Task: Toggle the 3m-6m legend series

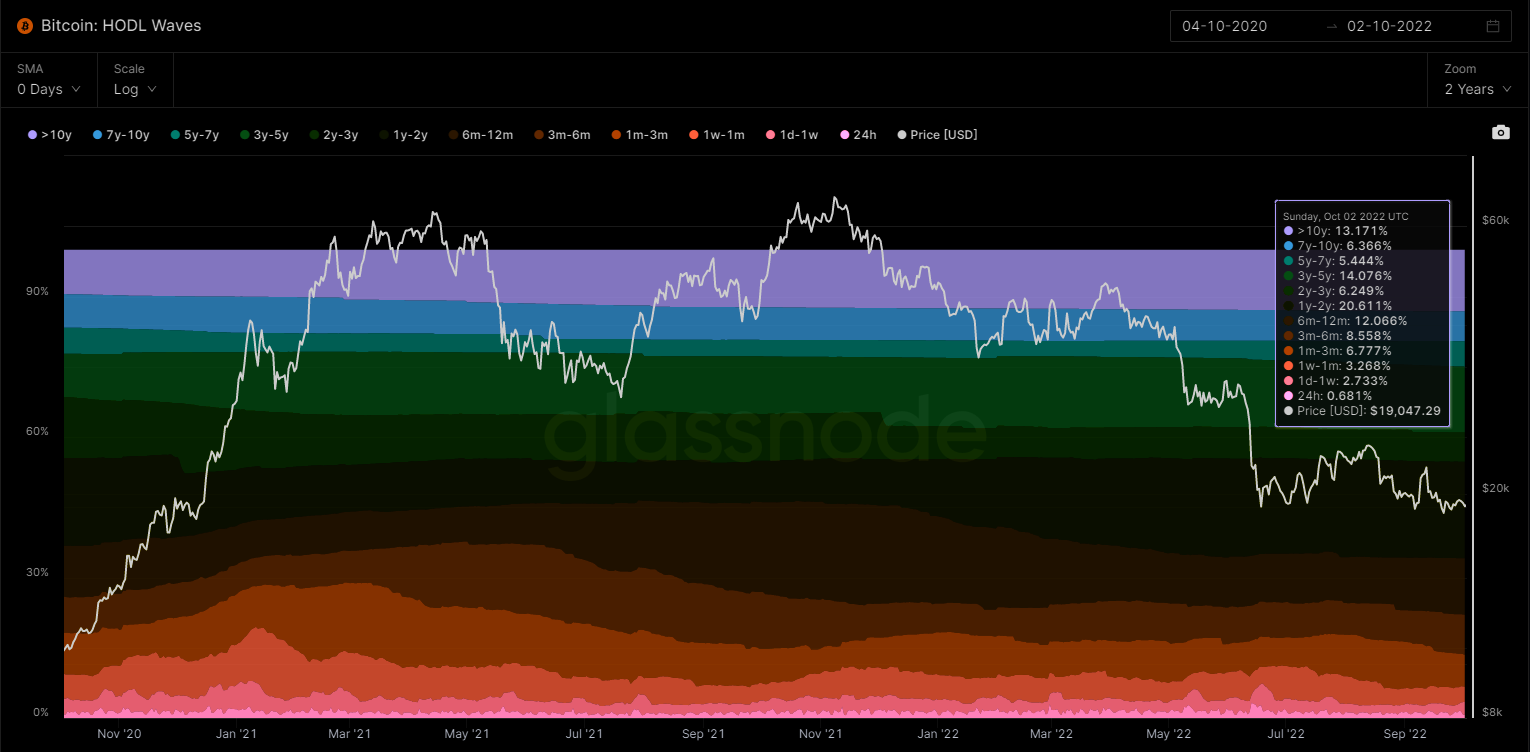Action: 562,134
